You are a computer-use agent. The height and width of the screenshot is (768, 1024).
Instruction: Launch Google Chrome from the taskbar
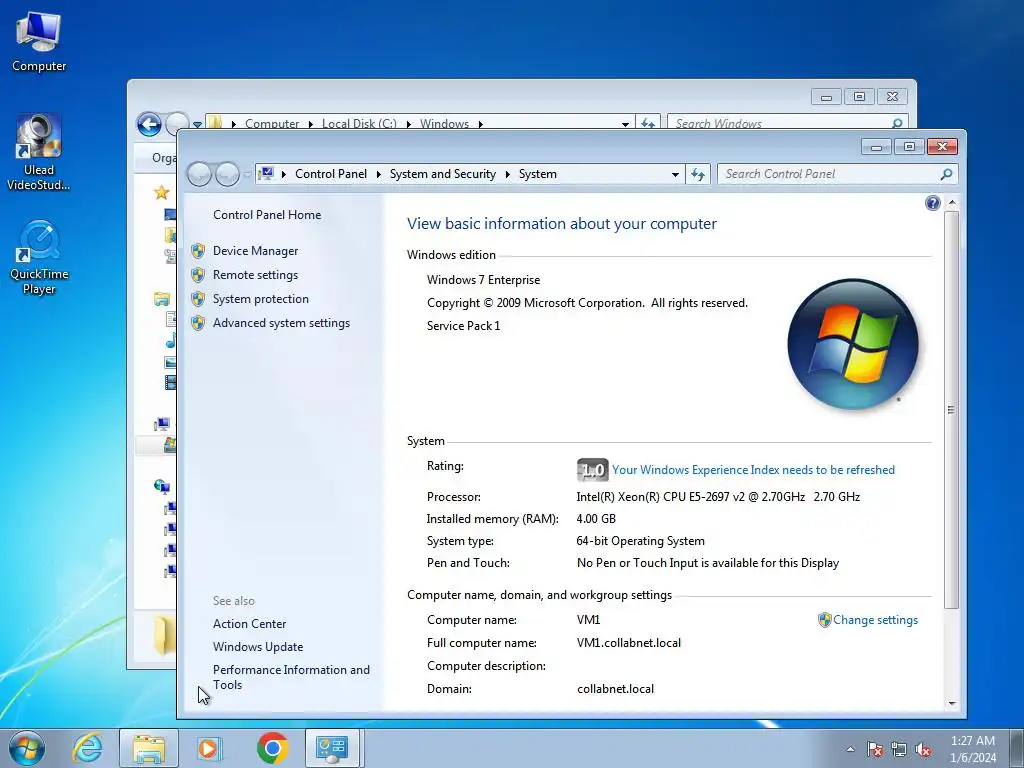(x=272, y=748)
